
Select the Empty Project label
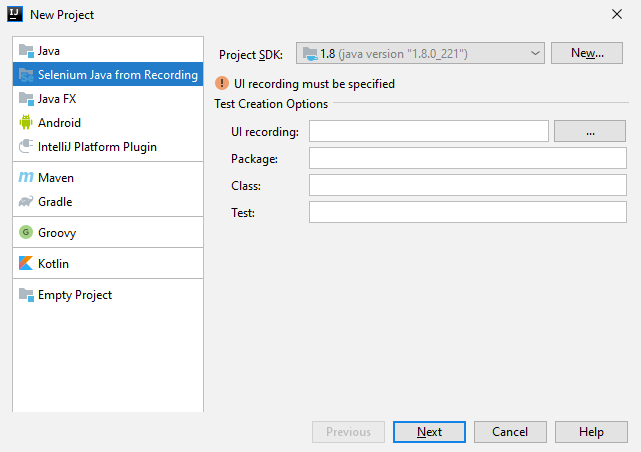coord(75,295)
